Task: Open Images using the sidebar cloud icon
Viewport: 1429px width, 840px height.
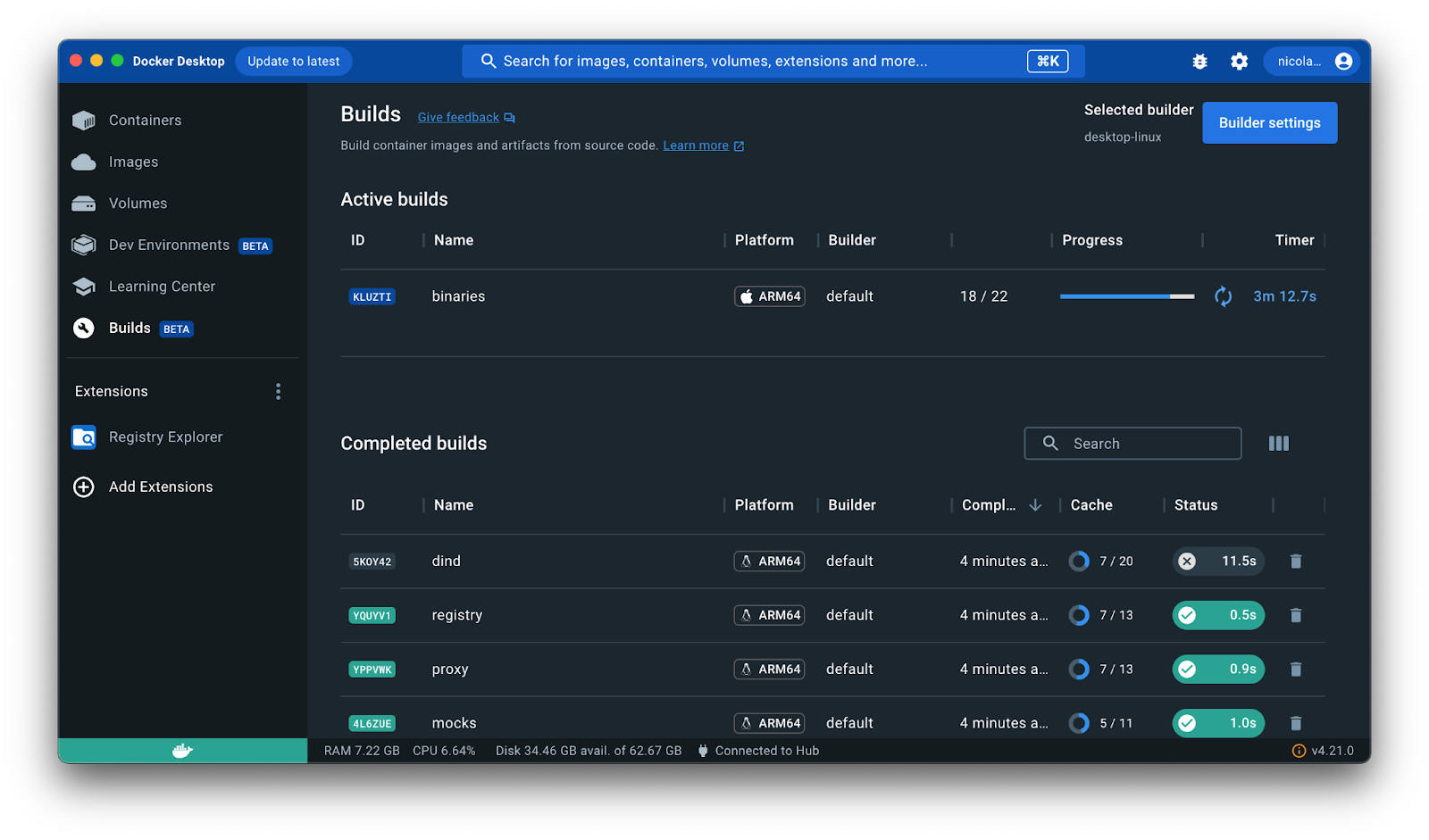Action: (83, 162)
